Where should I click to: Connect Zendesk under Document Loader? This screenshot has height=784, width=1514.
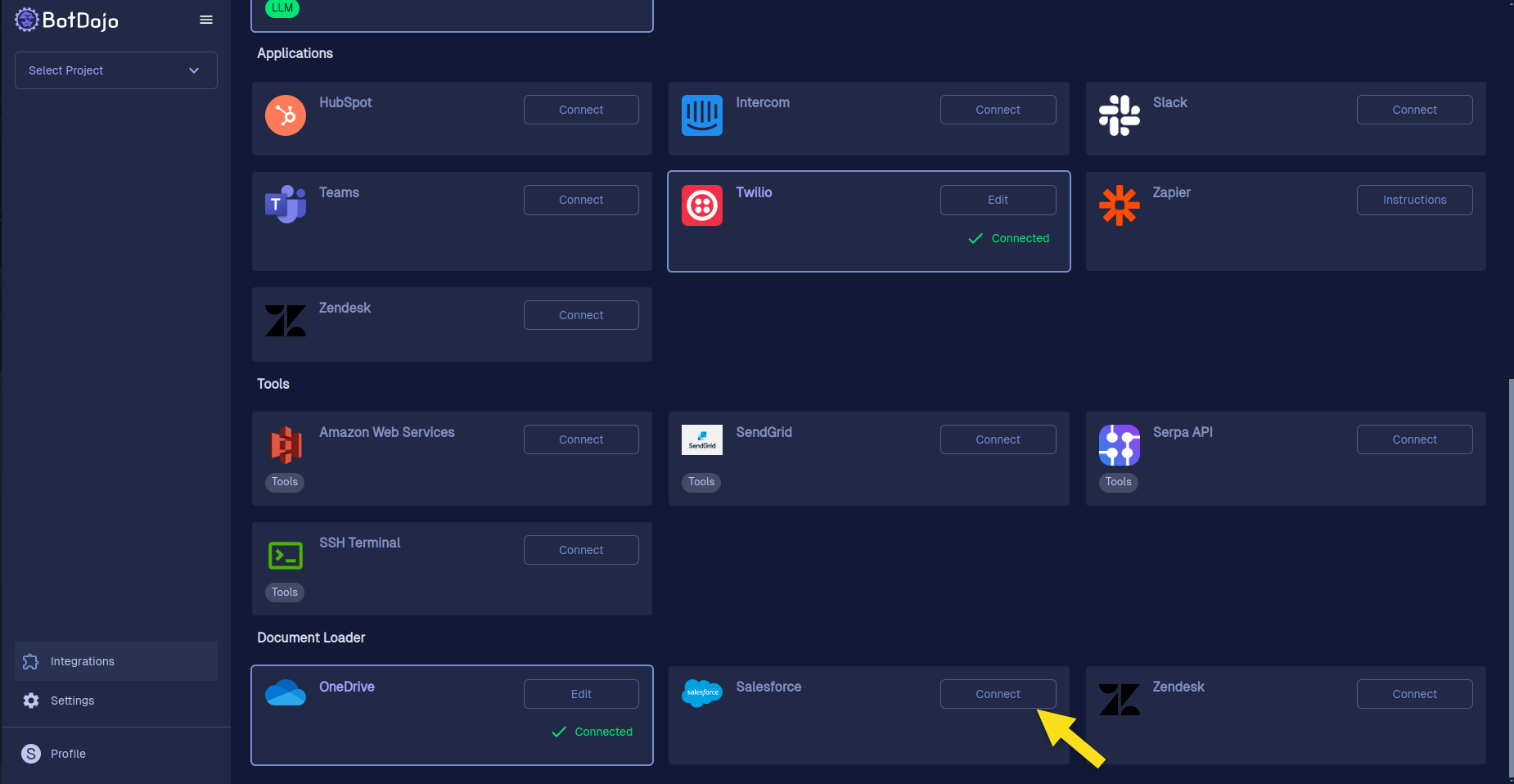coord(1414,694)
